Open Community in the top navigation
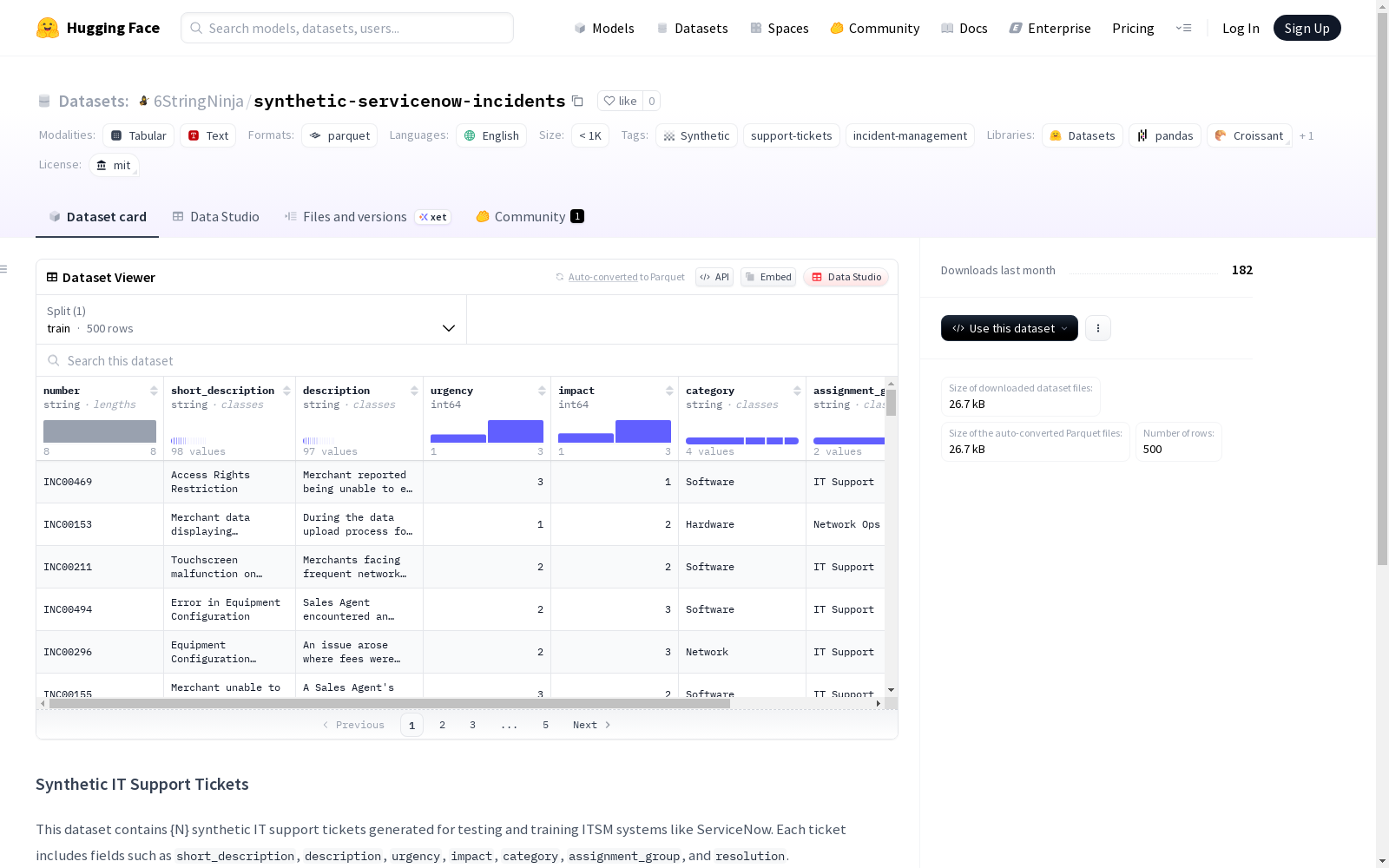 875,28
